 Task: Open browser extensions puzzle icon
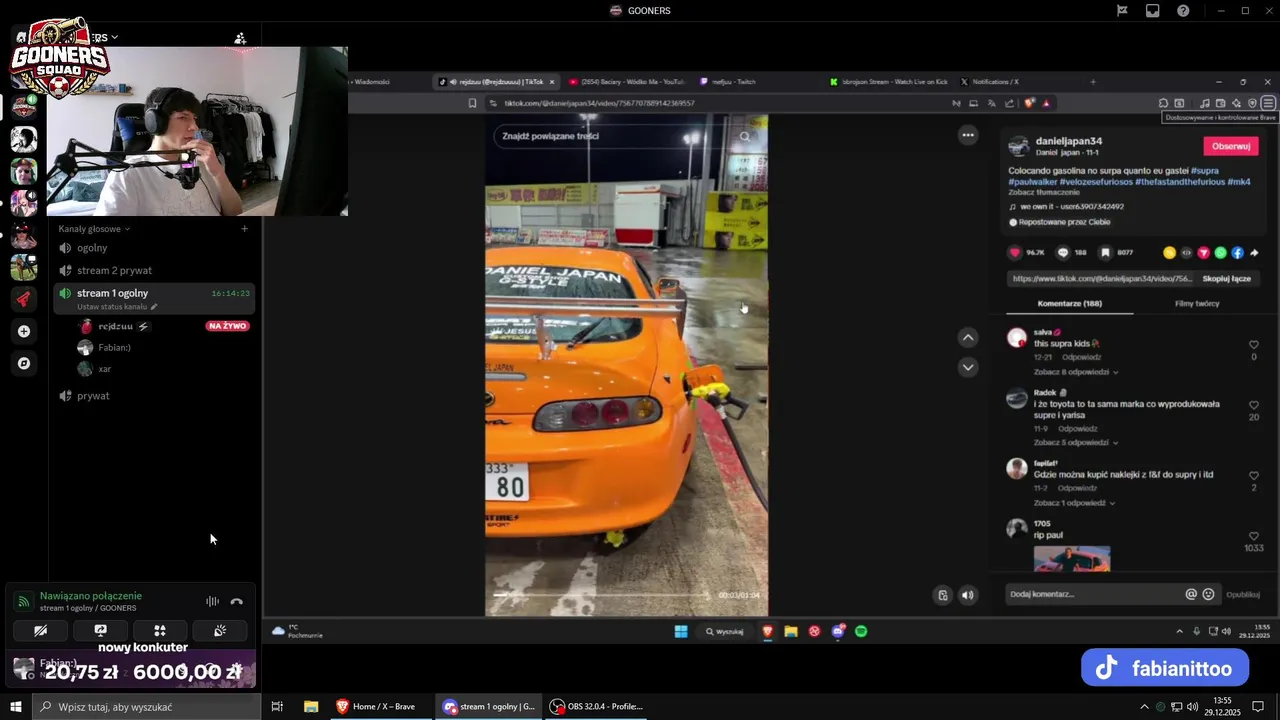[1163, 103]
